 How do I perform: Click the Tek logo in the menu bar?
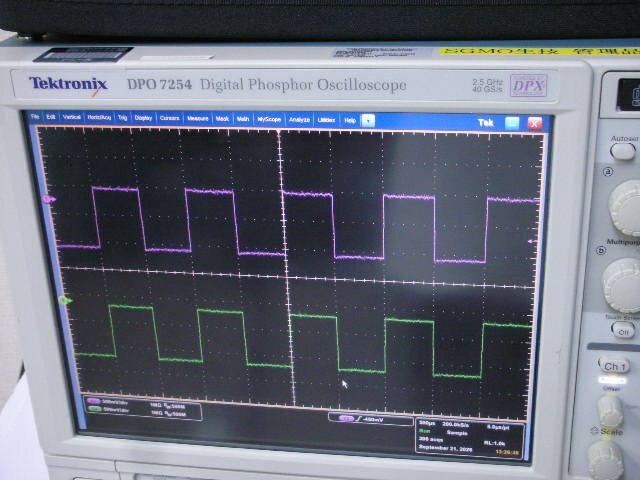click(485, 122)
